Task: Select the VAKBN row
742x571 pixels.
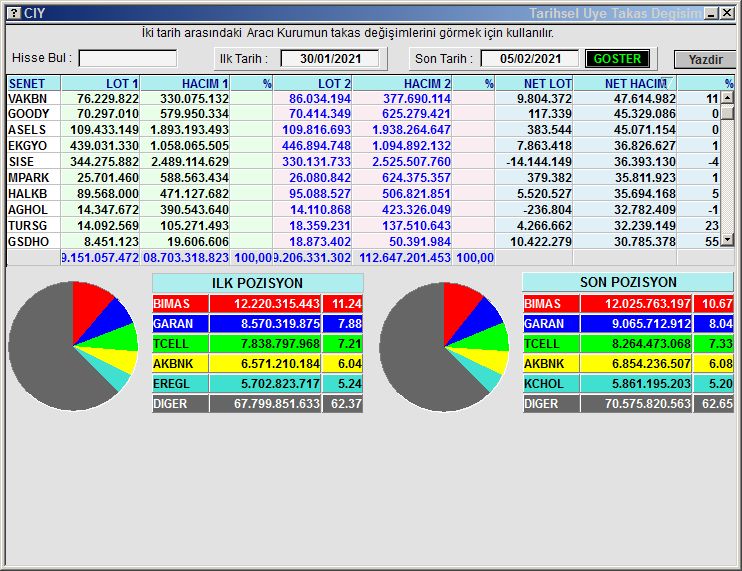Action: coord(363,98)
